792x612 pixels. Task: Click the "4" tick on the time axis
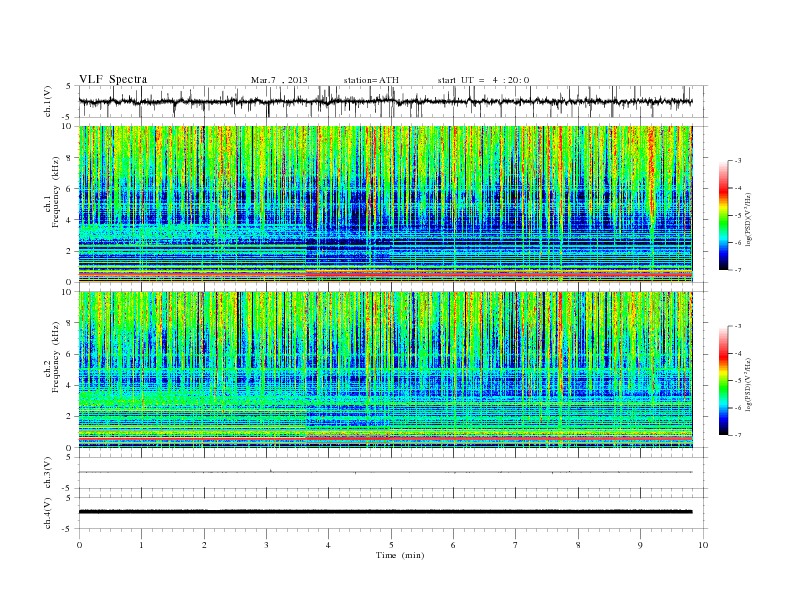coord(329,545)
